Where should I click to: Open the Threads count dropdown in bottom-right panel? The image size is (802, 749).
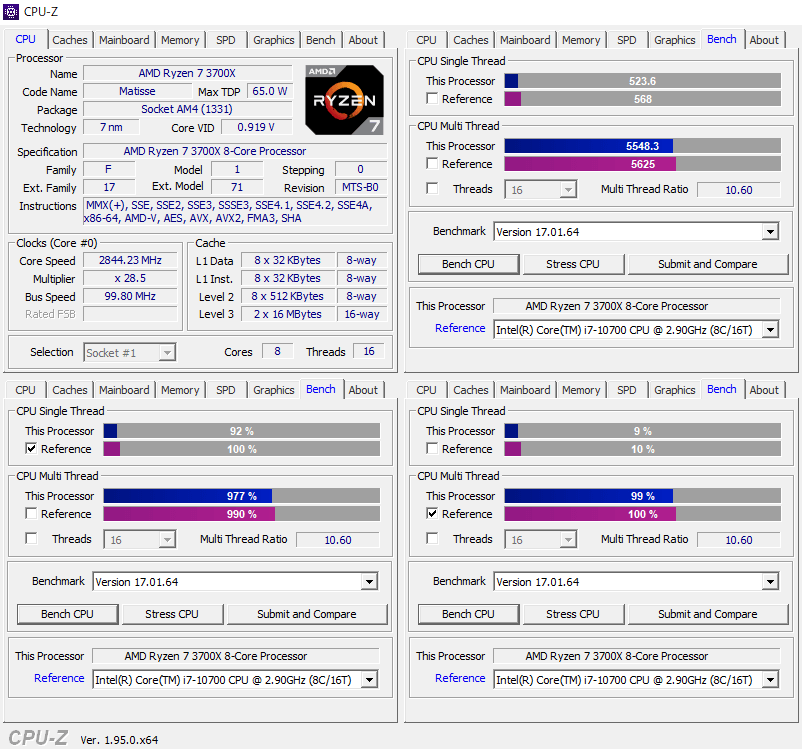click(x=541, y=539)
